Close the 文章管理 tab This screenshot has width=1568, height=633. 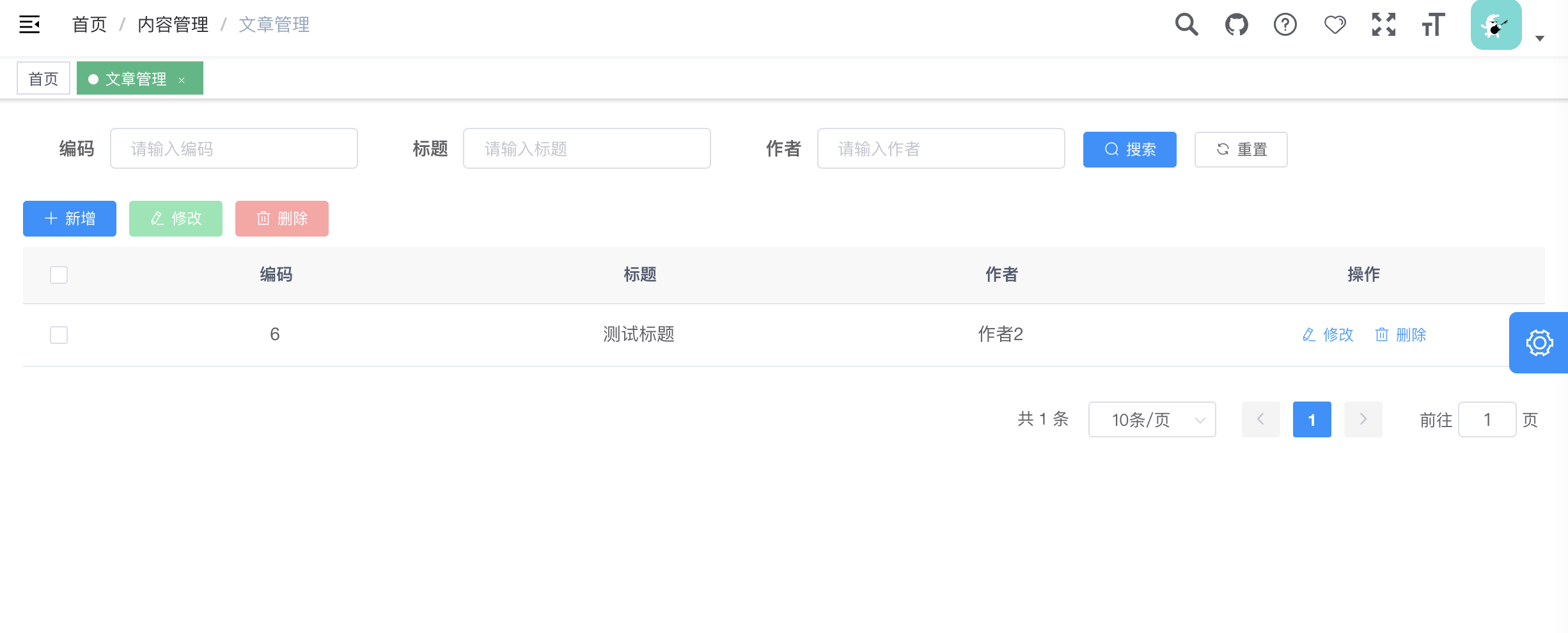pyautogui.click(x=182, y=80)
